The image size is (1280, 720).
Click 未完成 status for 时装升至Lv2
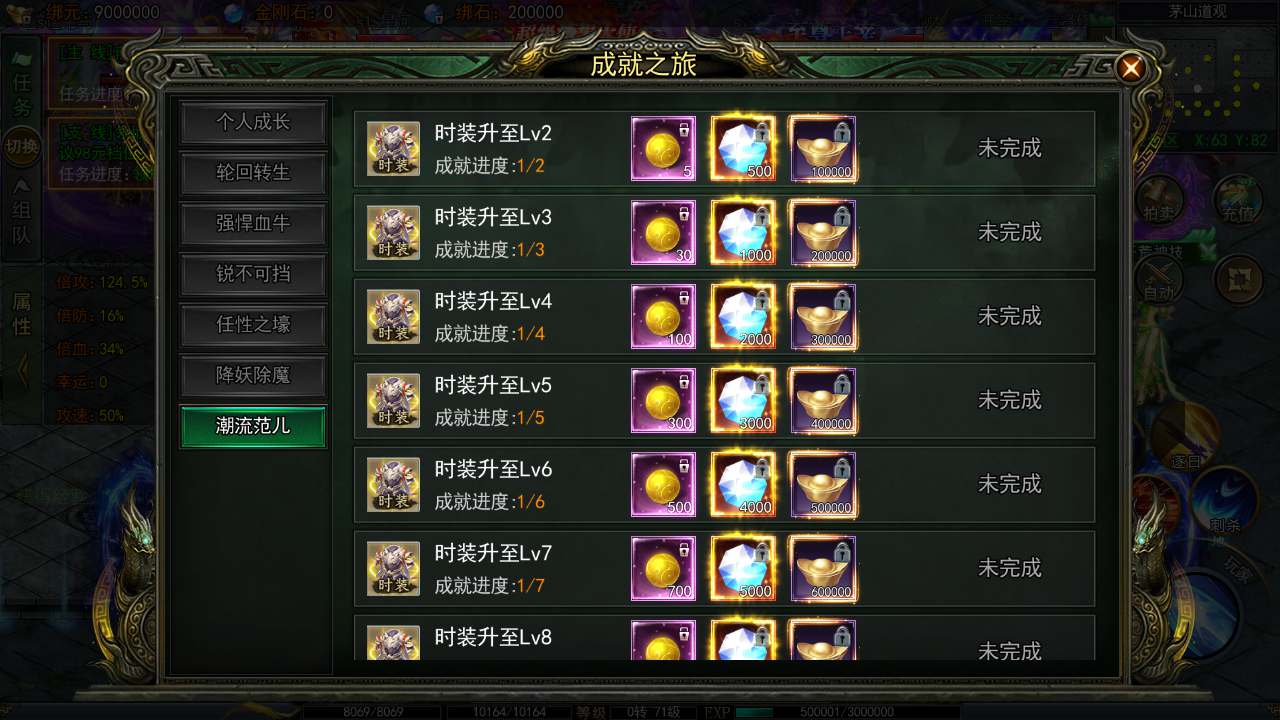coord(1009,148)
